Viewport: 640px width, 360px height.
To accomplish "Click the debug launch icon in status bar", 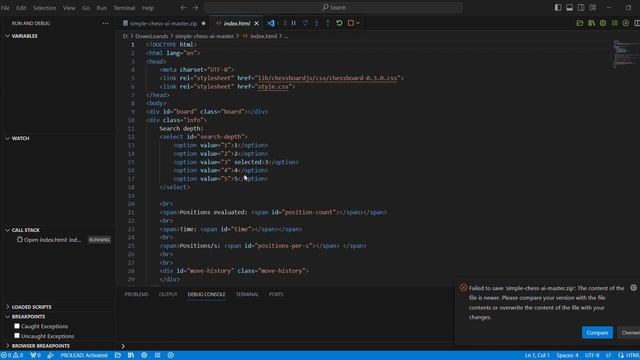I will point(50,355).
